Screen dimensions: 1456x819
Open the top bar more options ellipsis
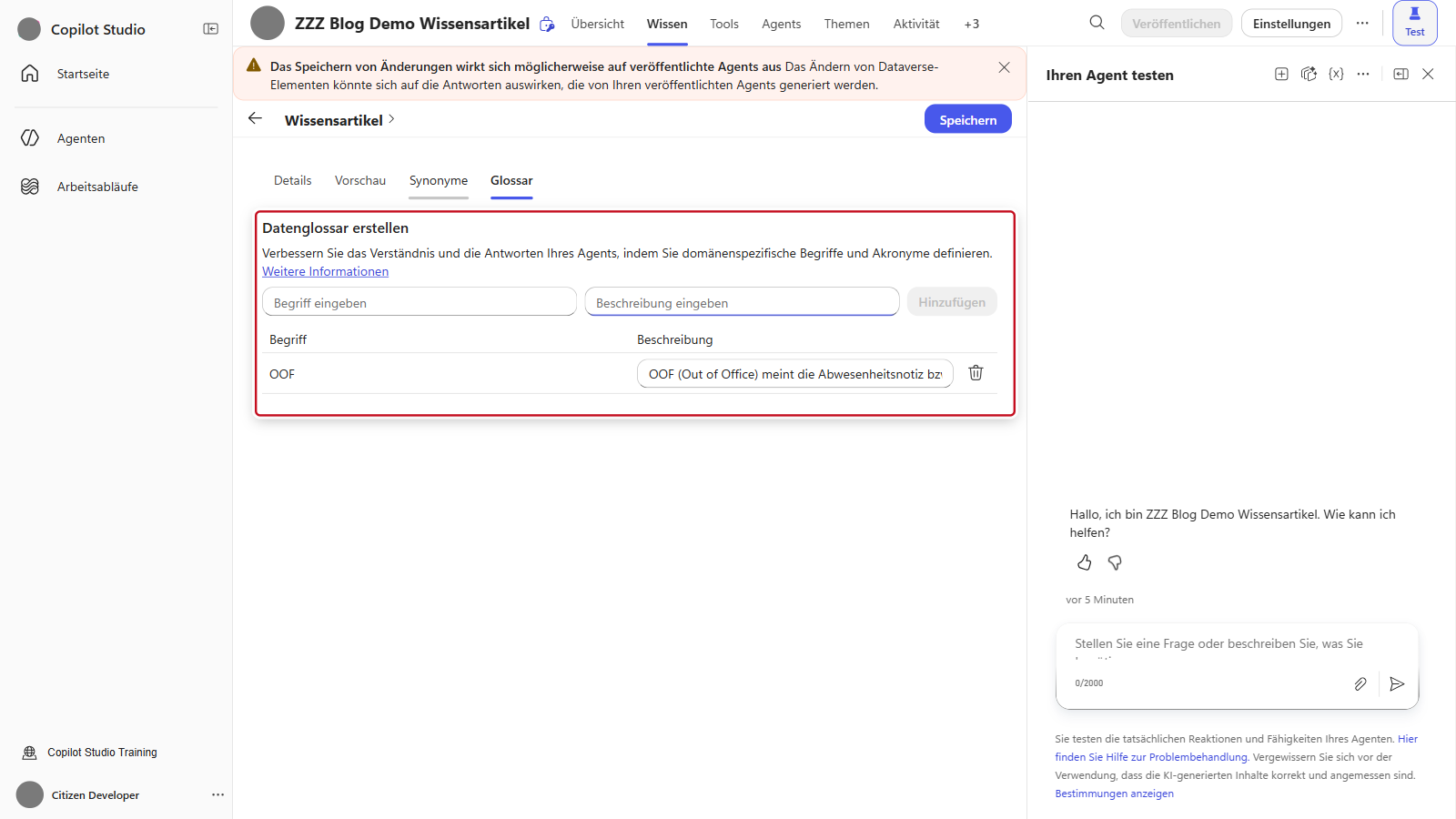[1362, 24]
